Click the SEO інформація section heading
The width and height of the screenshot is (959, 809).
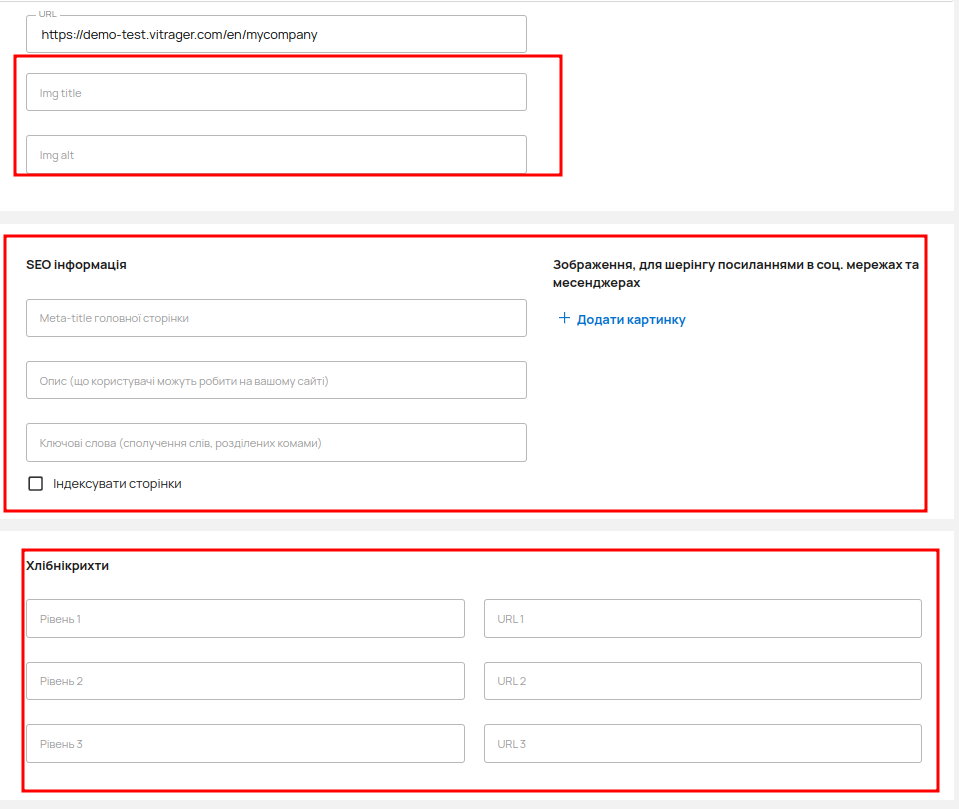coord(76,265)
